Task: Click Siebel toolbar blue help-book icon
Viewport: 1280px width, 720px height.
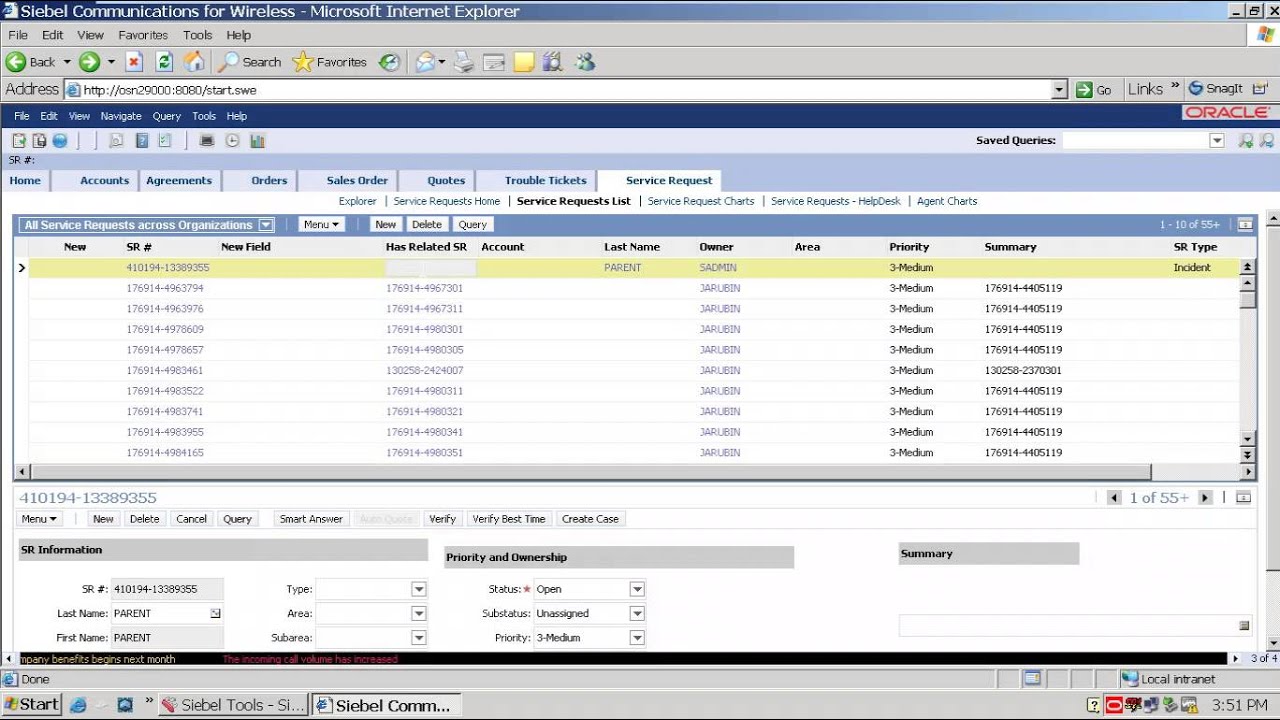Action: click(x=142, y=141)
